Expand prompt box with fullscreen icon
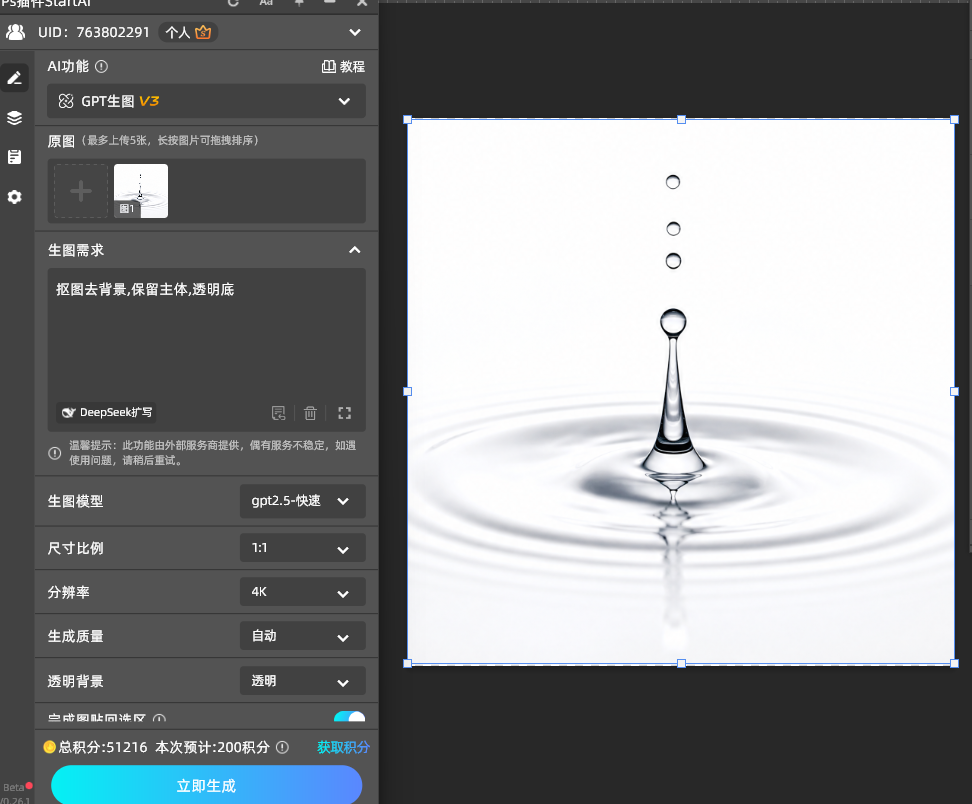The width and height of the screenshot is (972, 804). 345,413
